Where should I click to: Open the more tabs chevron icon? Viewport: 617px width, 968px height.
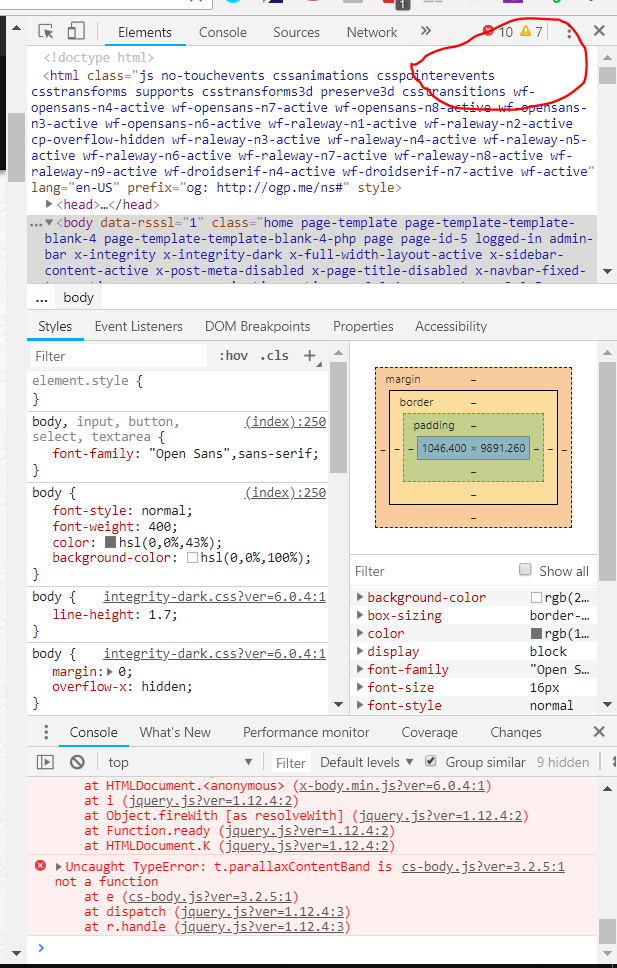(426, 31)
